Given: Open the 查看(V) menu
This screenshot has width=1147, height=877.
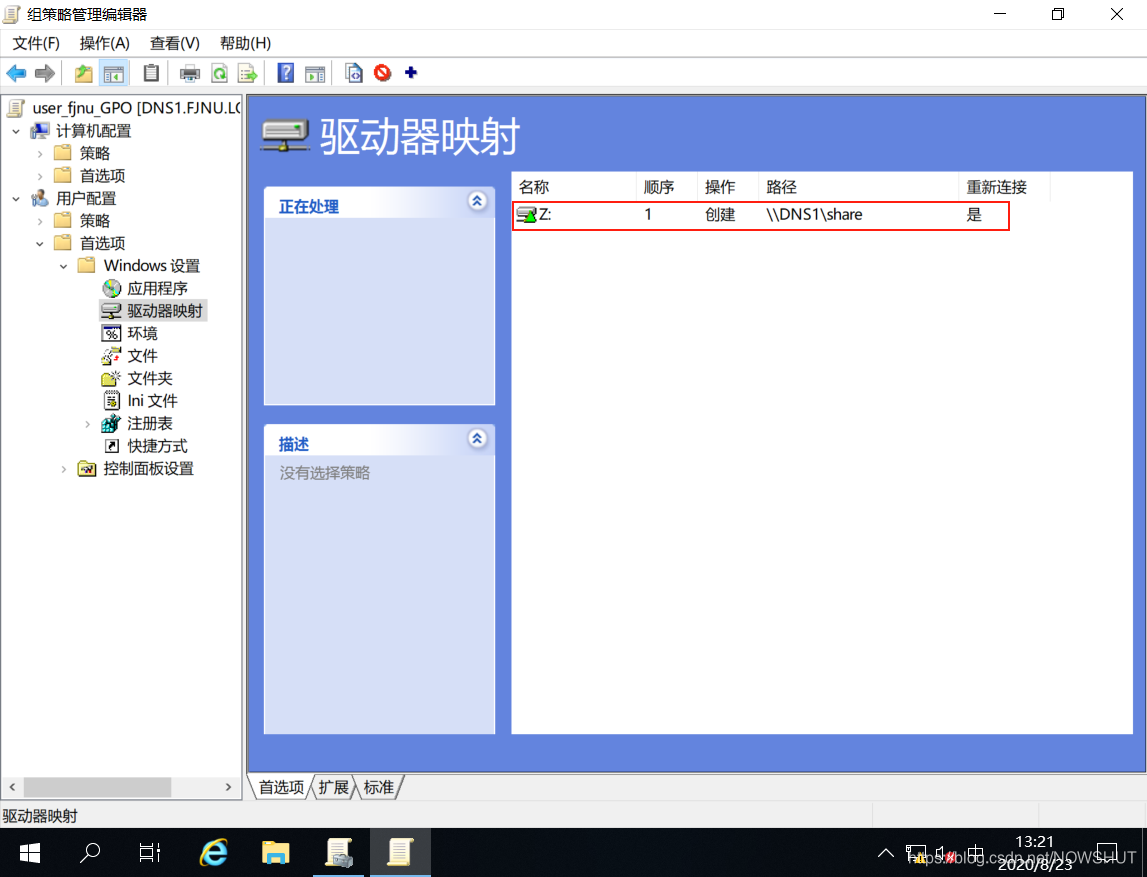Looking at the screenshot, I should tap(173, 43).
